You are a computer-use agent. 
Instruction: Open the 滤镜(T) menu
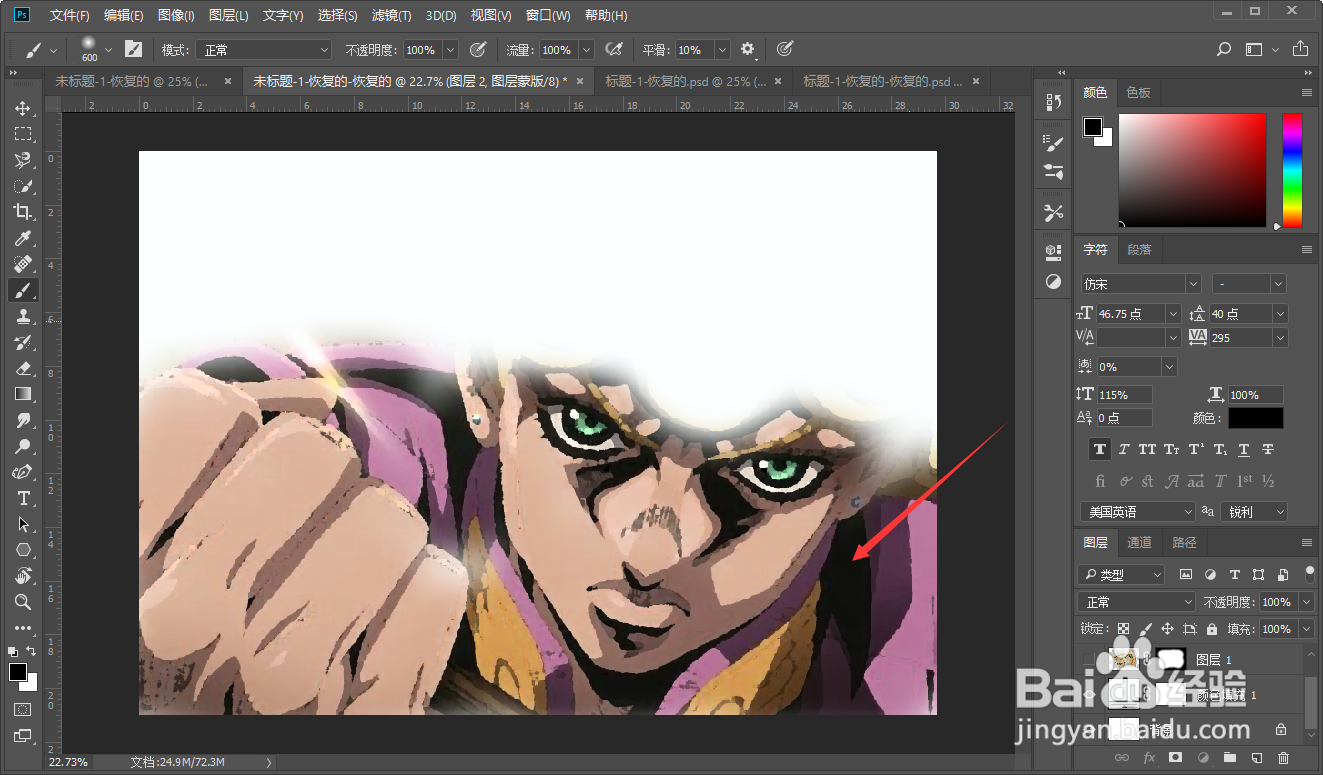[x=391, y=16]
